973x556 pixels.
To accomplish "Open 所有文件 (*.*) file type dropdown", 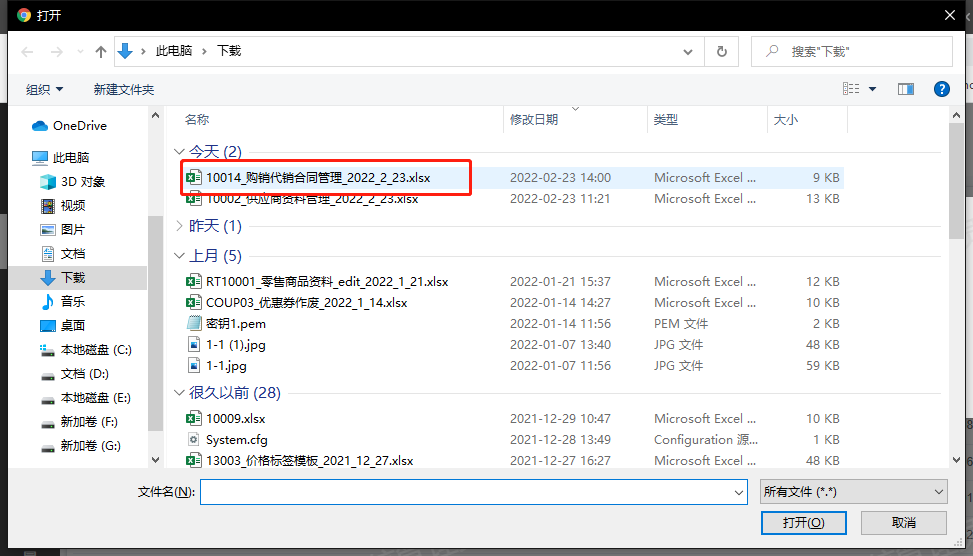I will click(853, 492).
